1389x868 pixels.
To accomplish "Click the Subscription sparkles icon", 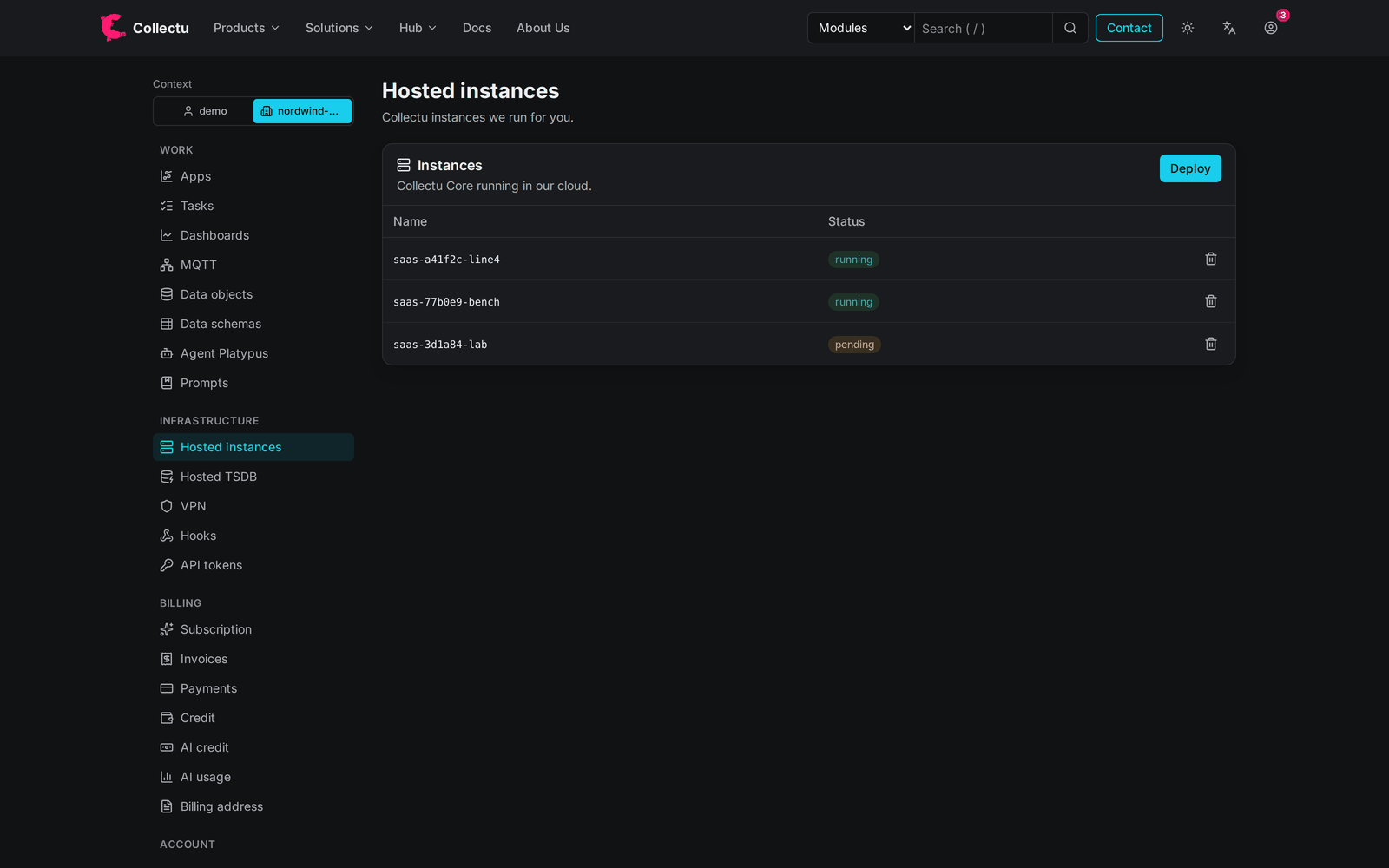I will [x=167, y=629].
